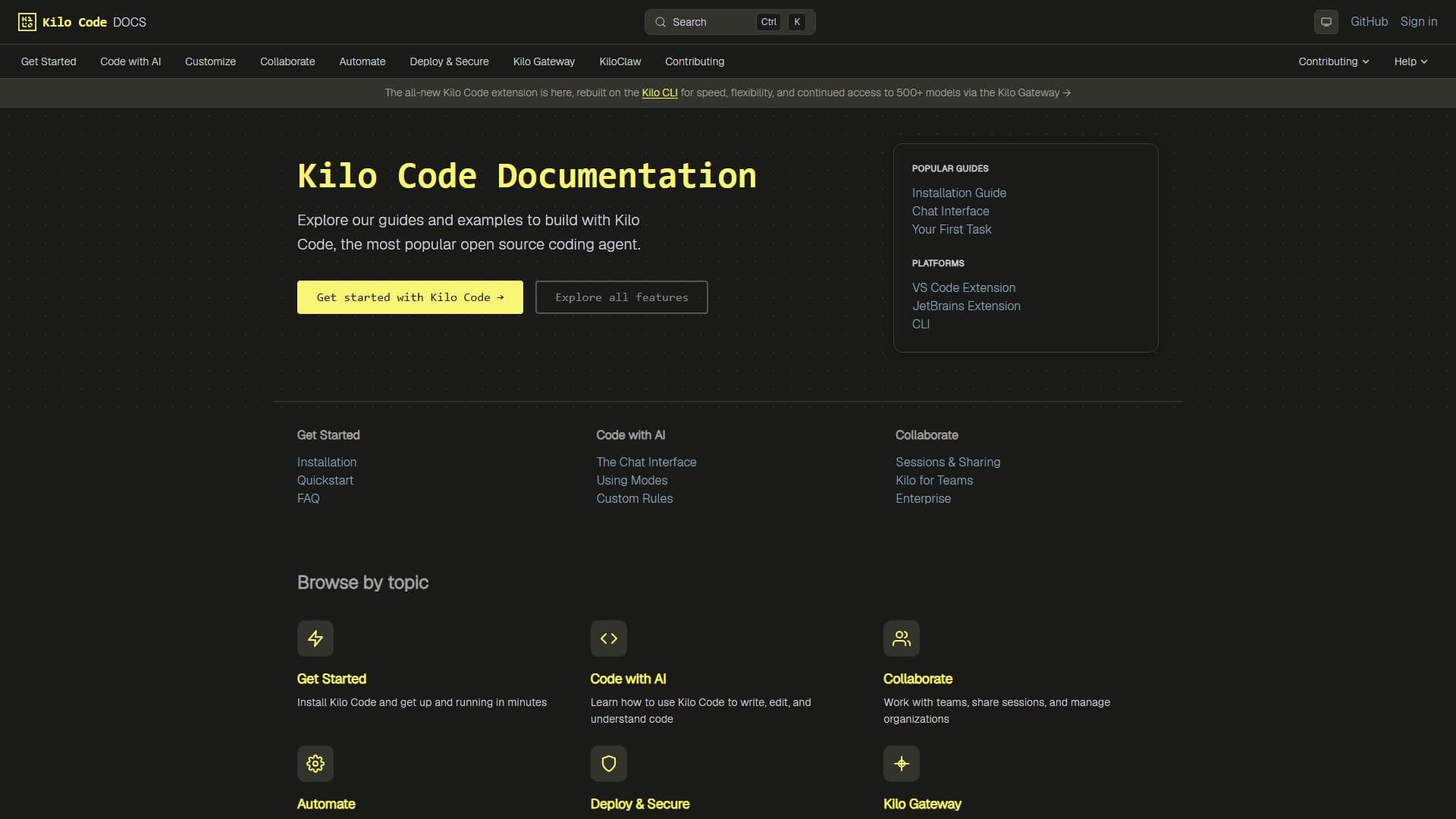Screen dimensions: 1456x819
Task: Open the Quickstart link
Action: tap(325, 480)
